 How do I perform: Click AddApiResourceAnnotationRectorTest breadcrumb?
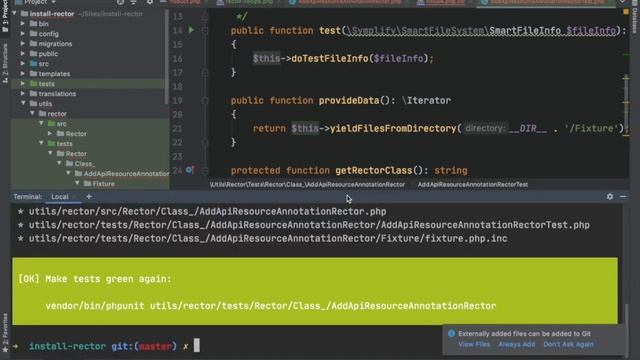pos(473,184)
